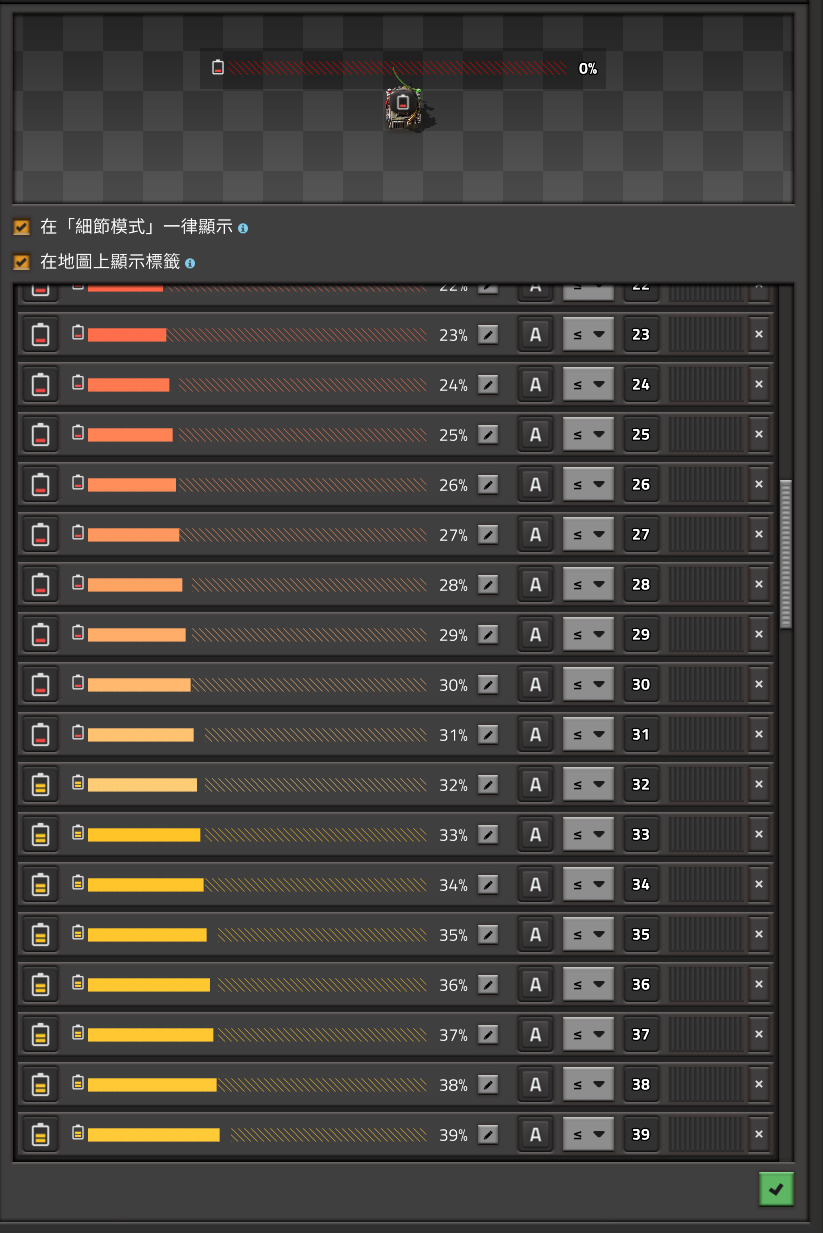This screenshot has width=823, height=1233.
Task: Click the list's vertical scrollbar handle
Action: click(x=786, y=553)
